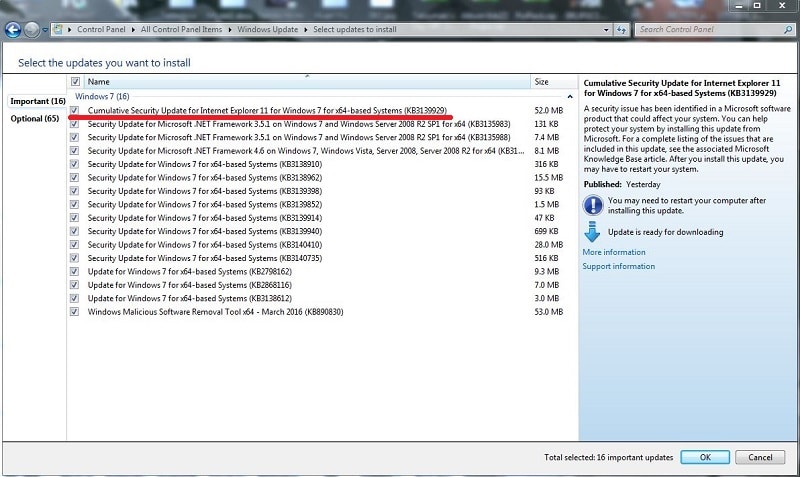The width and height of the screenshot is (800, 477).
Task: Click the search magnifier icon
Action: click(788, 30)
